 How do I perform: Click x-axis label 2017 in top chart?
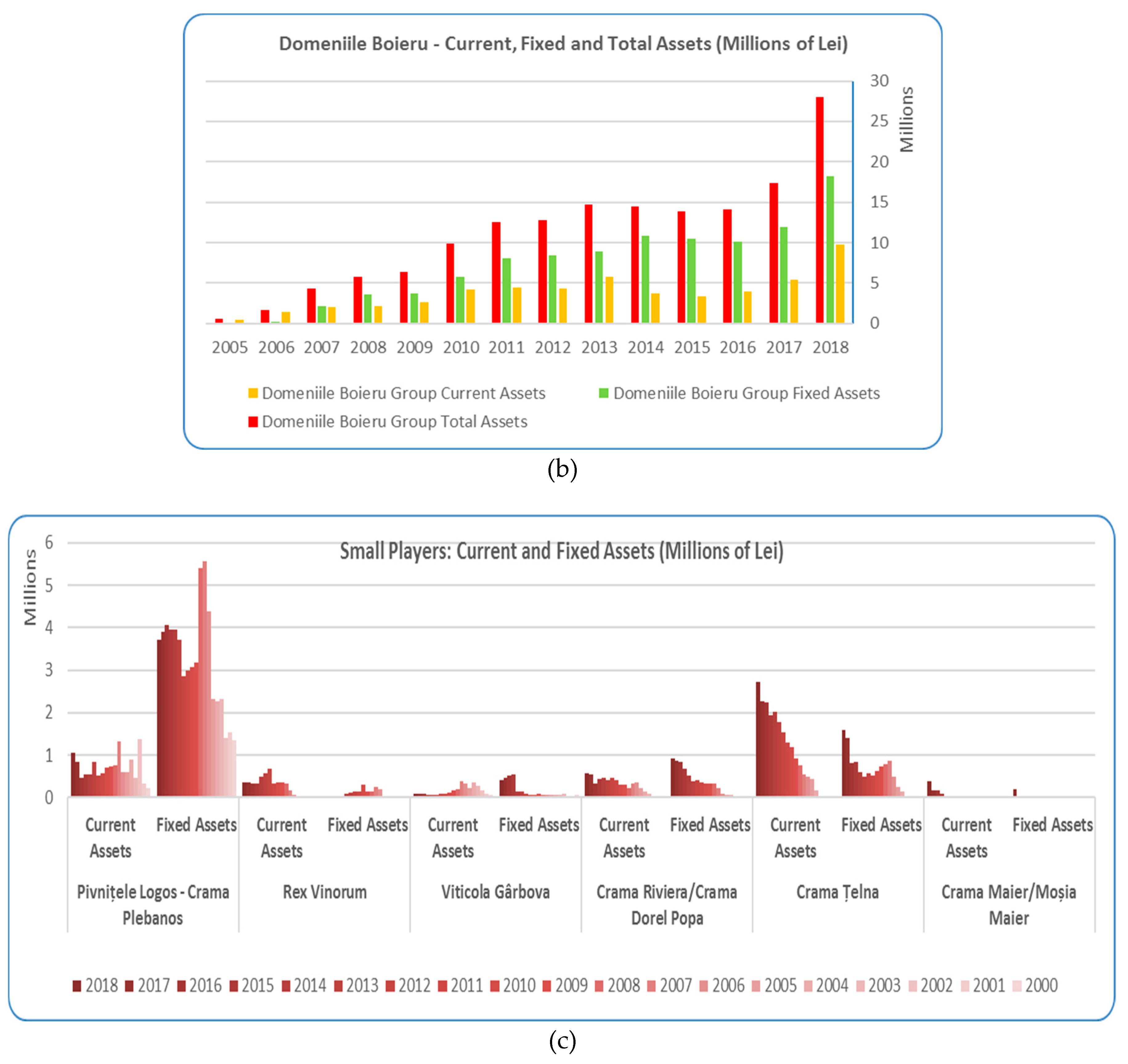pyautogui.click(x=784, y=347)
